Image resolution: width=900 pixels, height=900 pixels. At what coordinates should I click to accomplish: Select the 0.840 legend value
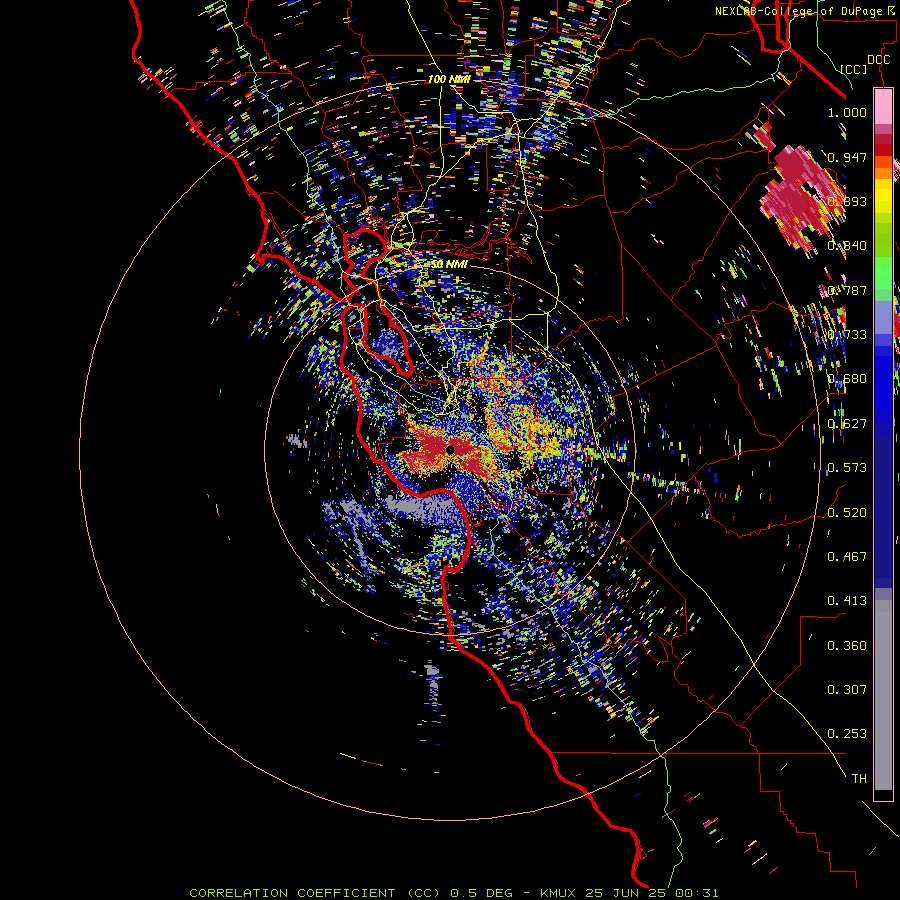(847, 245)
